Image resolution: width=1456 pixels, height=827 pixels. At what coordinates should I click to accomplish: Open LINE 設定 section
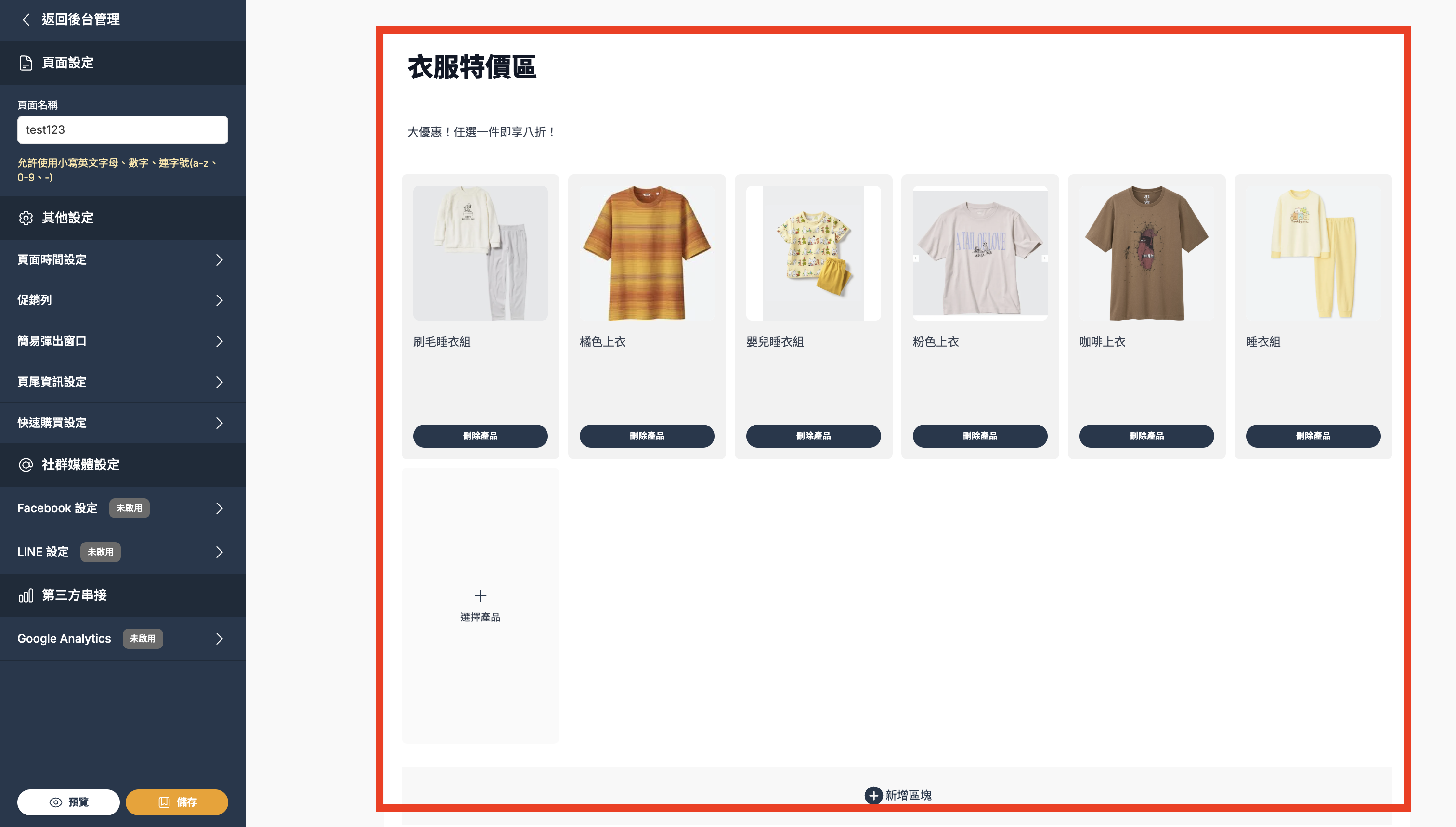[123, 552]
